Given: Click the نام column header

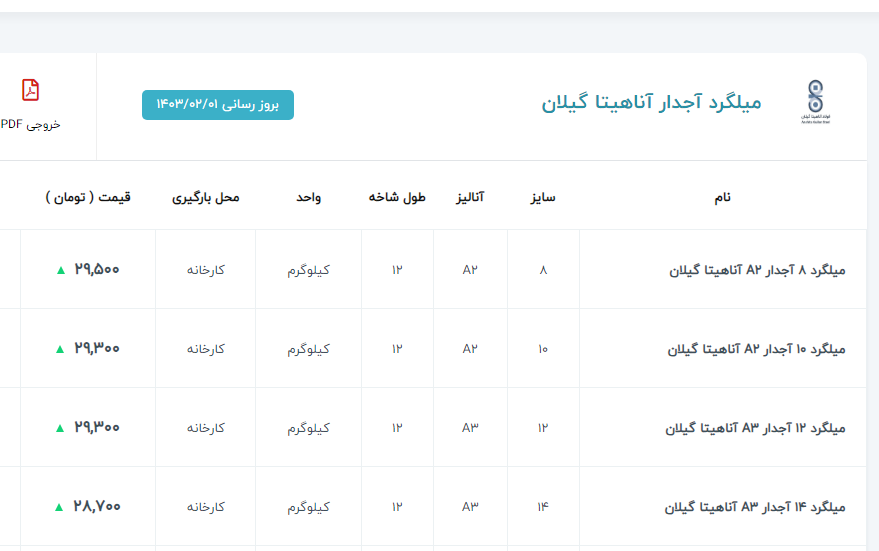Looking at the screenshot, I should pos(722,197).
